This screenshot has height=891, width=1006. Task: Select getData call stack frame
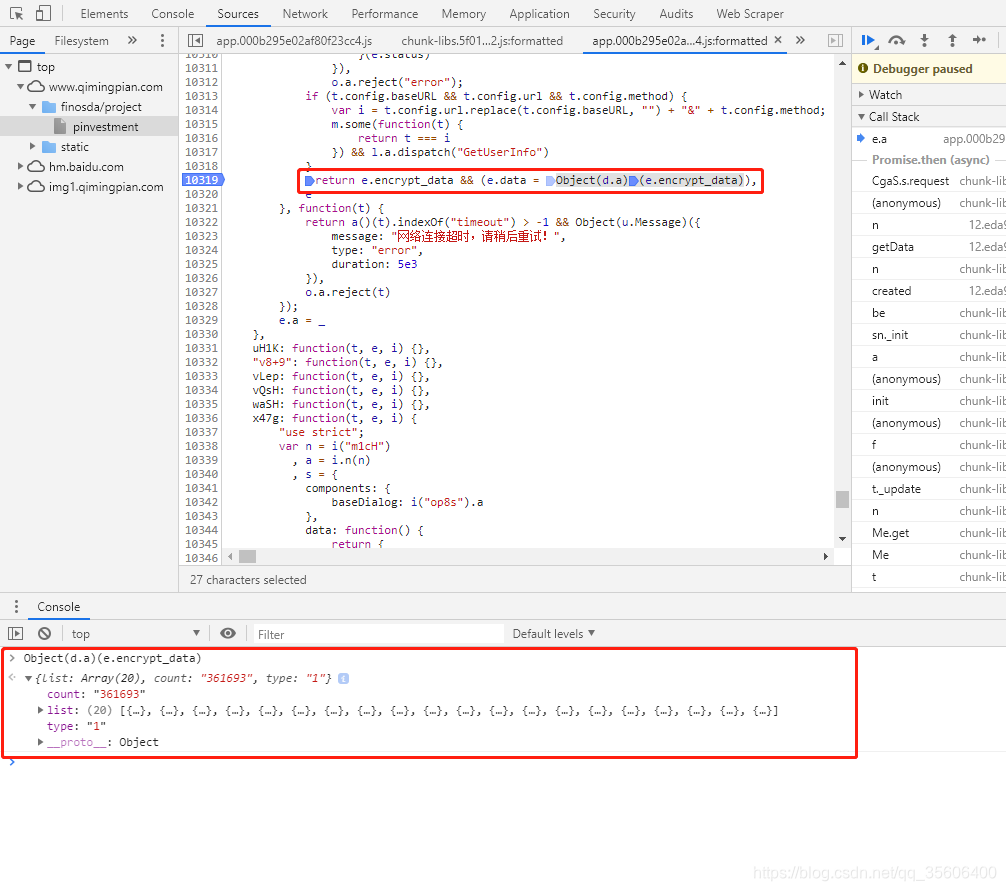point(929,247)
